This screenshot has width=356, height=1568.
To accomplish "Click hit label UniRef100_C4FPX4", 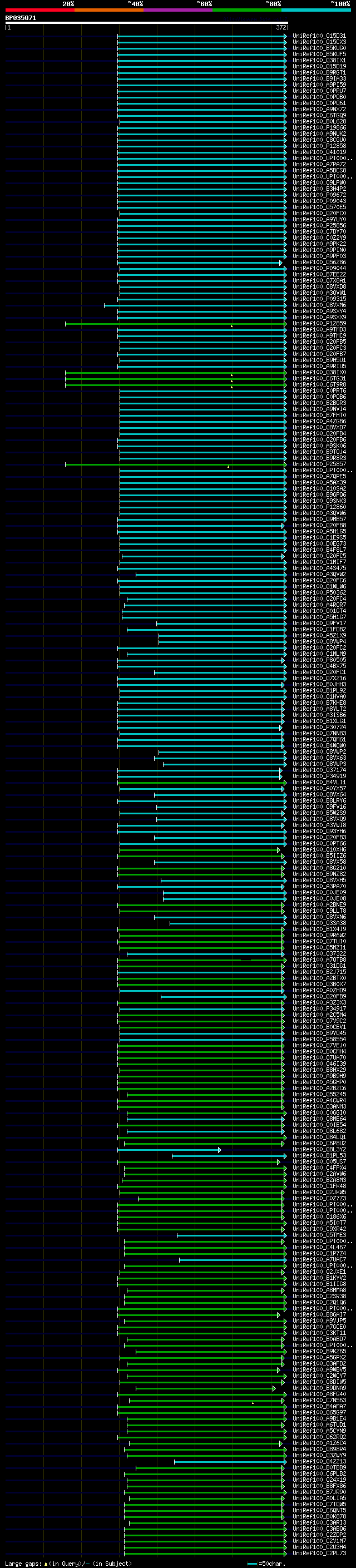I will click(x=319, y=1168).
